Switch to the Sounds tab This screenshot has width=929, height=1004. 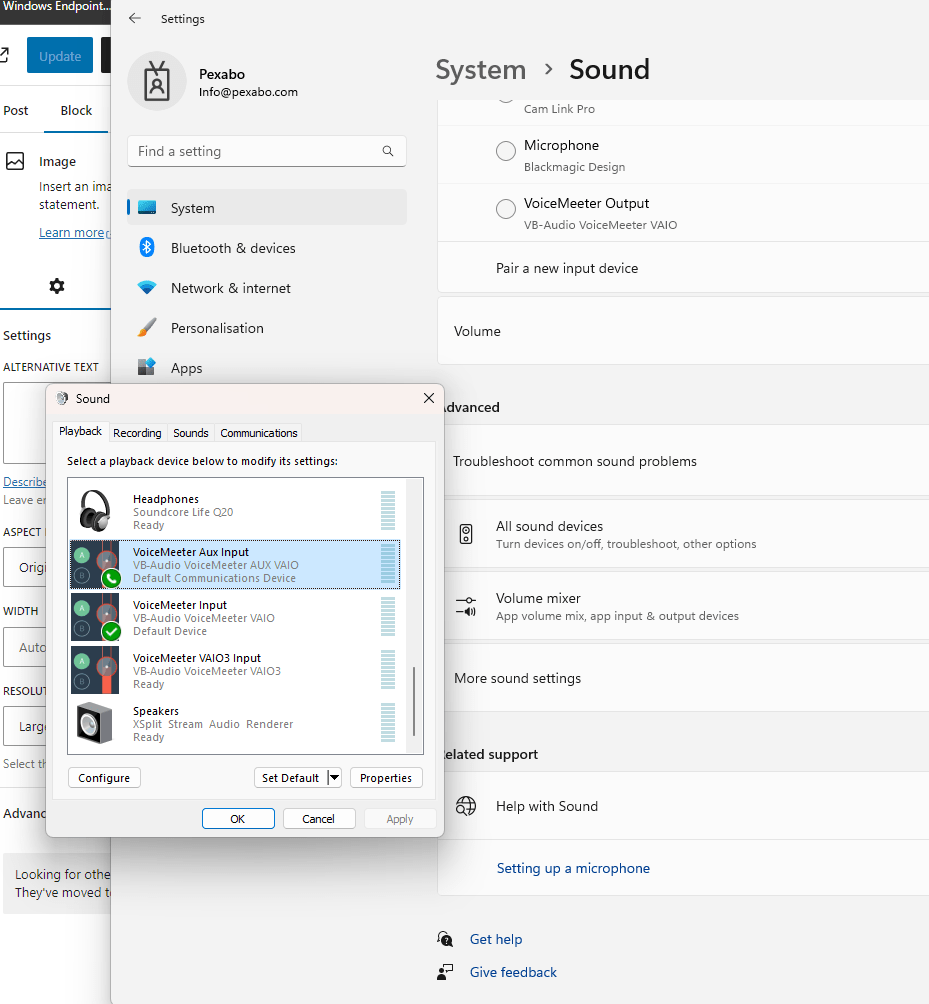click(191, 433)
